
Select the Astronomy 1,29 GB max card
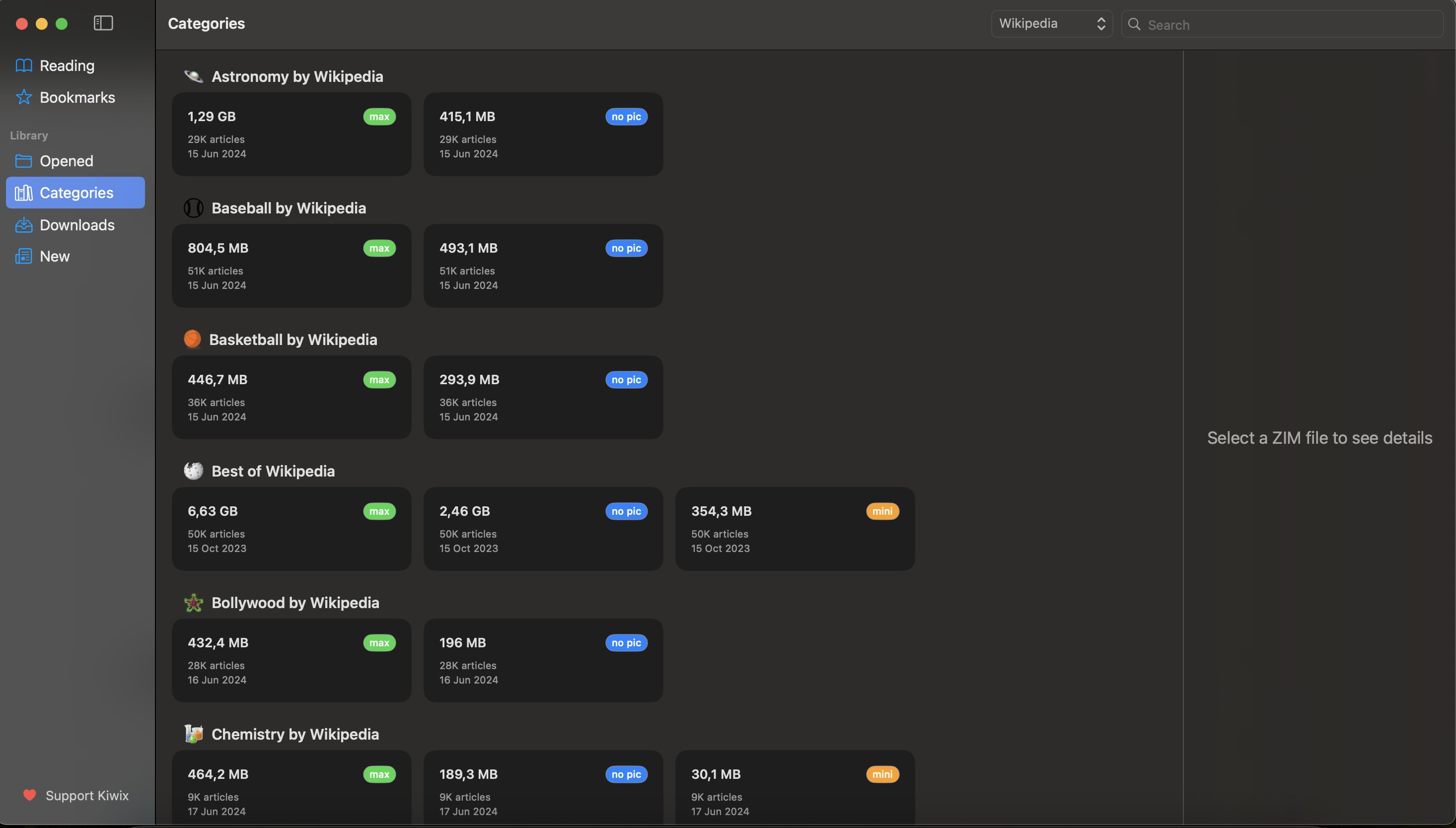(291, 134)
